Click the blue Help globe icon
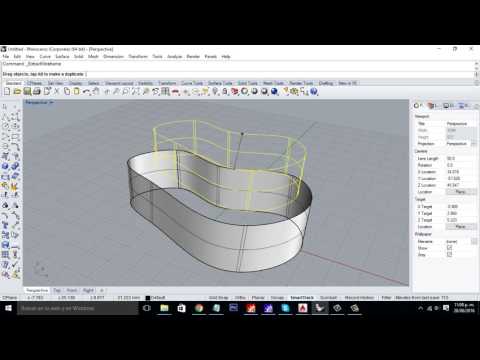This screenshot has width=480, height=360. point(314,91)
